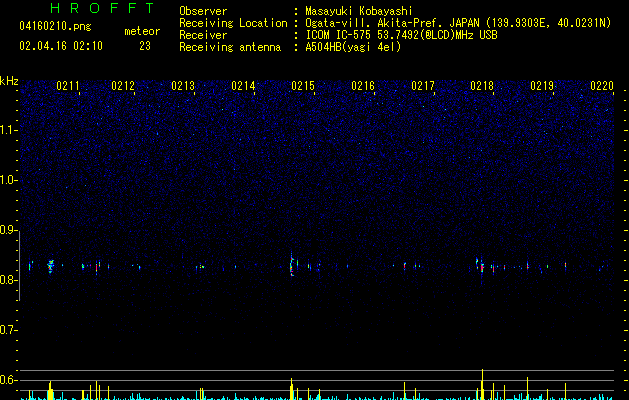Click the 0216 time marker
The height and width of the screenshot is (400, 629).
tap(363, 86)
